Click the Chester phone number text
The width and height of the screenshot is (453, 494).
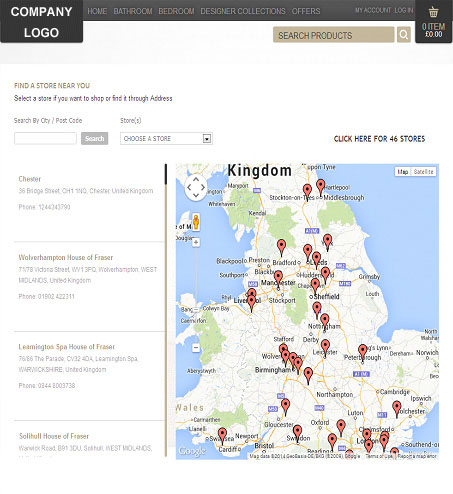[44, 207]
